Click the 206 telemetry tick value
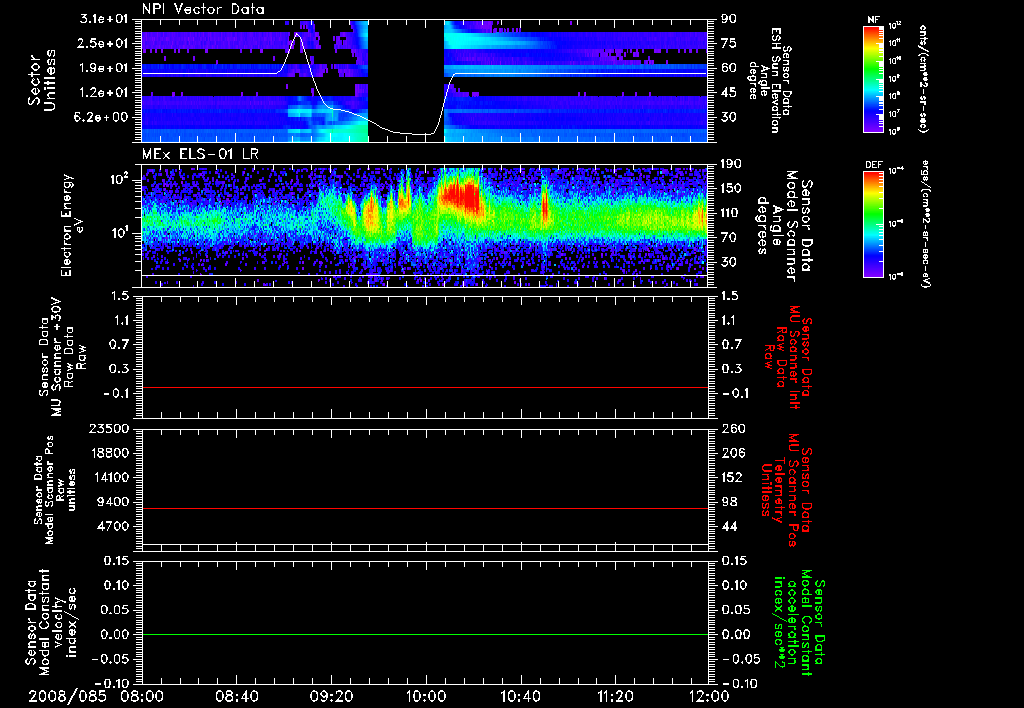The image size is (1024, 708). pyautogui.click(x=731, y=453)
